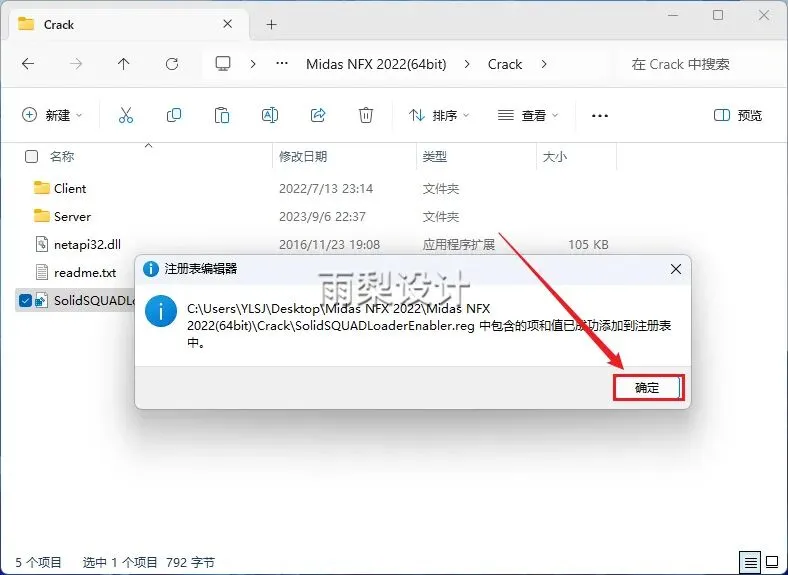Paste with the clipboard icon
The image size is (788, 575).
tap(222, 115)
